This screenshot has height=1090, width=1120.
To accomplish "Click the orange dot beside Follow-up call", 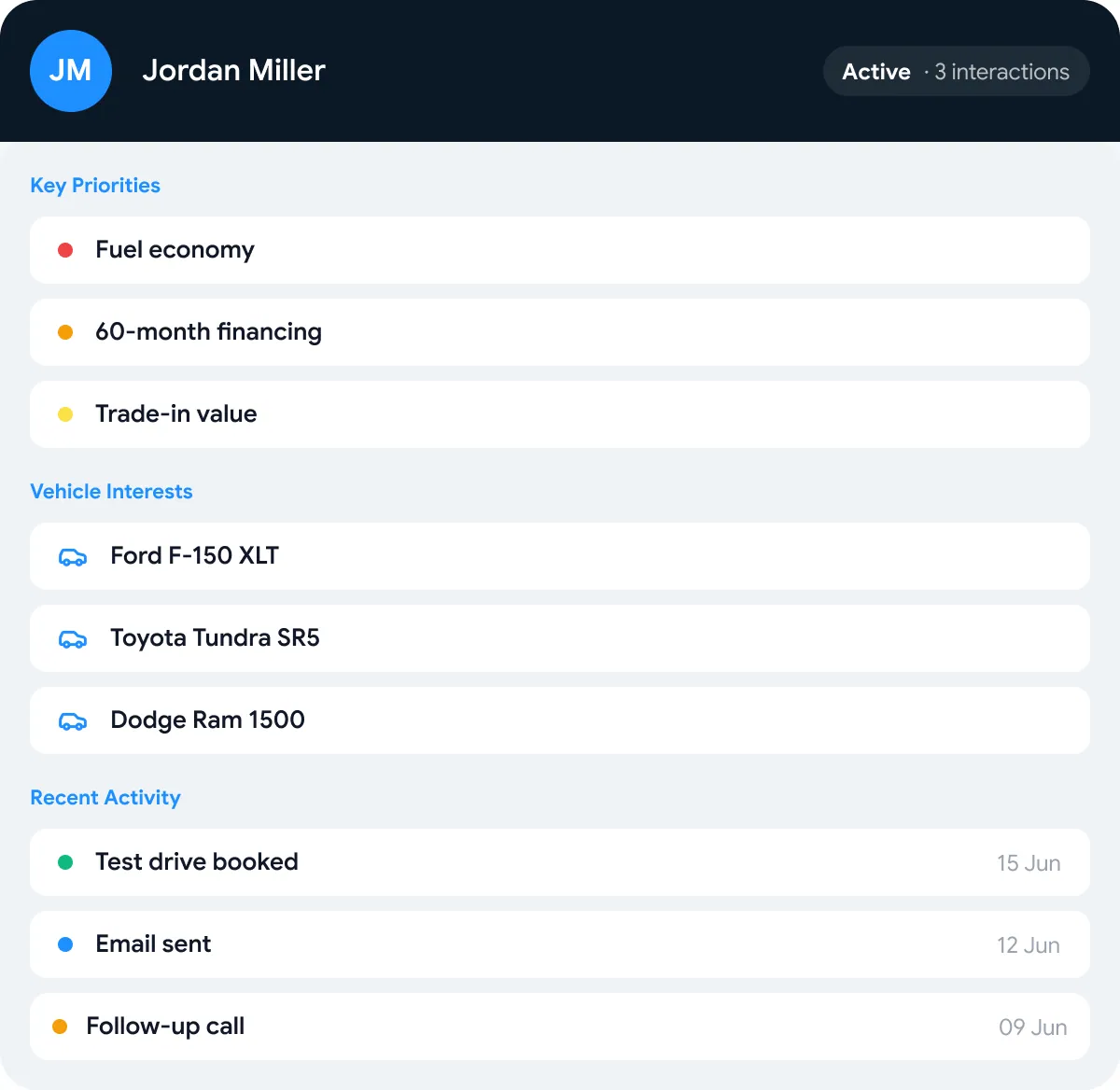I will (60, 1027).
